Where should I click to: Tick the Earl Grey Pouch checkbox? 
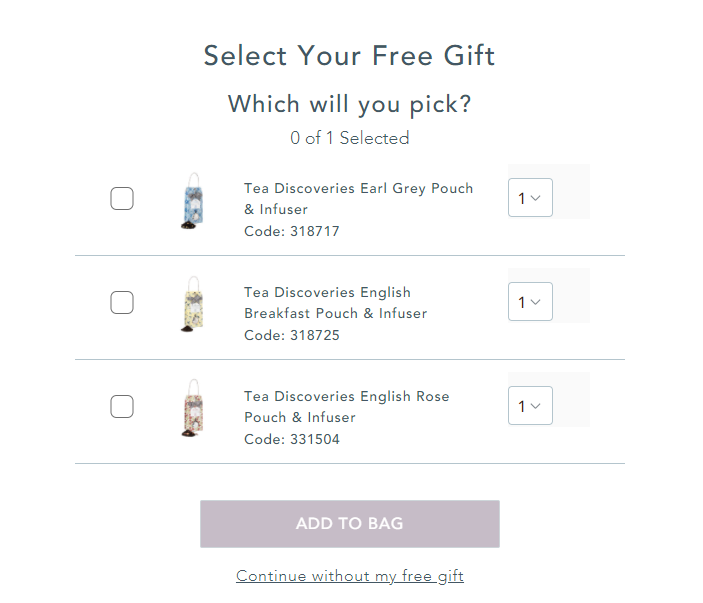coord(122,199)
